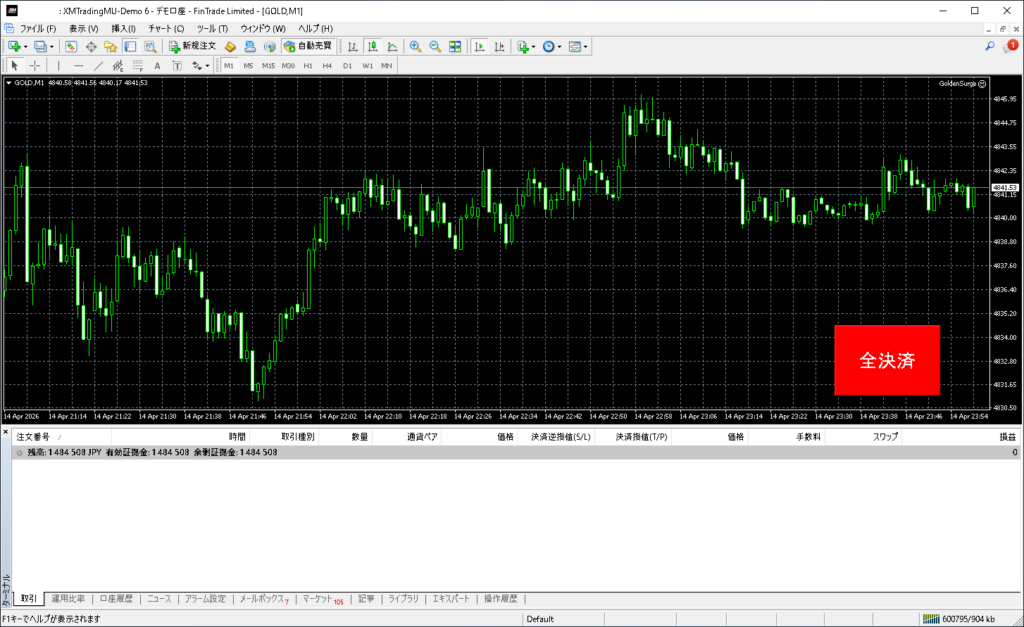Click the 新規注文 new order button
Image resolution: width=1024 pixels, height=627 pixels.
pos(191,47)
